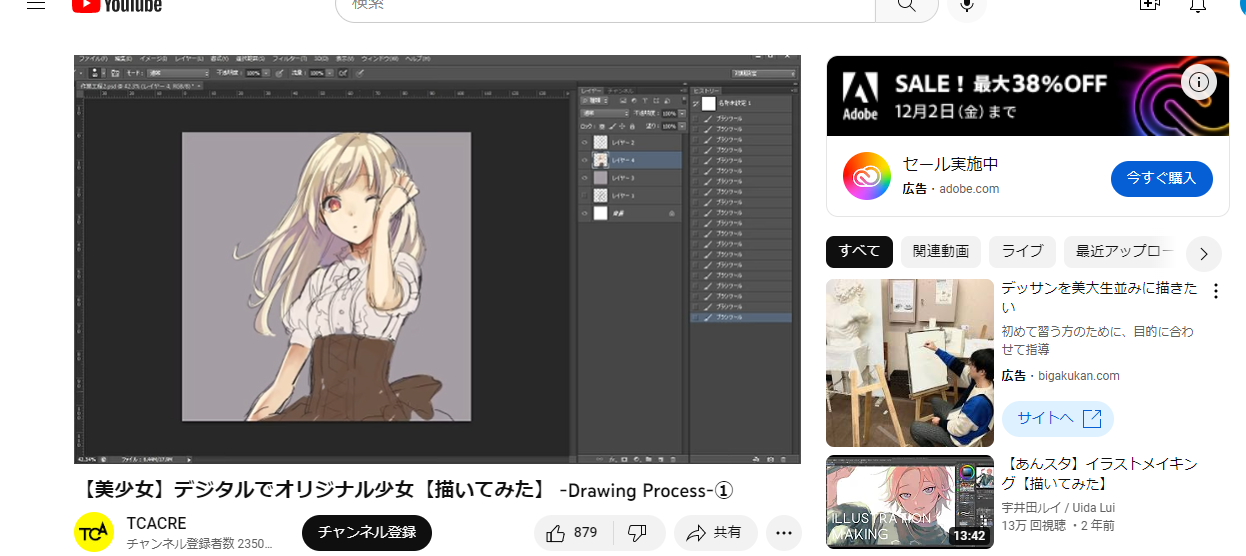
Task: Select the 関連動画 filter chip
Action: click(941, 251)
